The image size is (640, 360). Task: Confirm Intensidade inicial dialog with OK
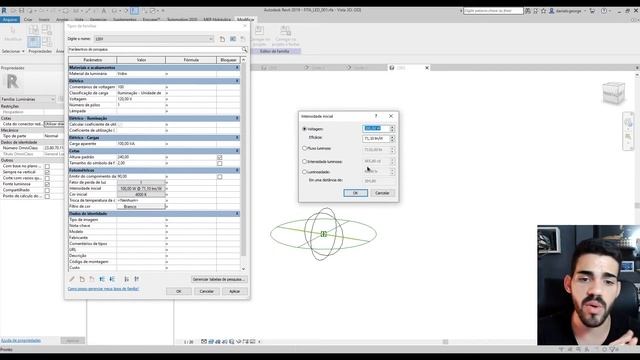pyautogui.click(x=356, y=193)
